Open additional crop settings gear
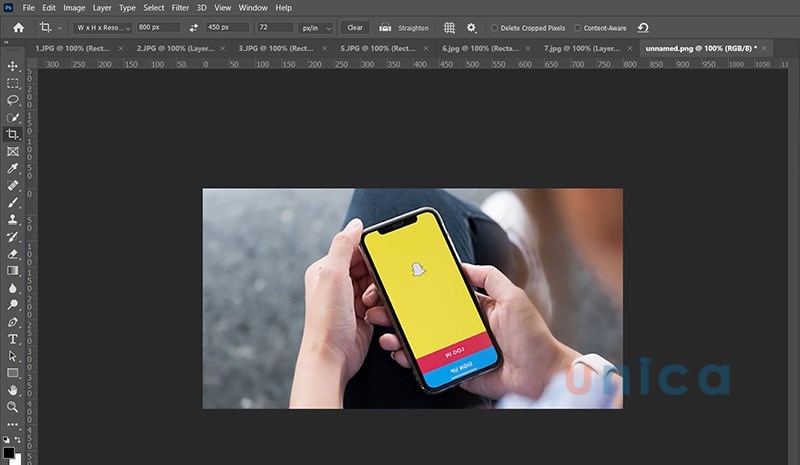The height and width of the screenshot is (465, 800). (471, 28)
